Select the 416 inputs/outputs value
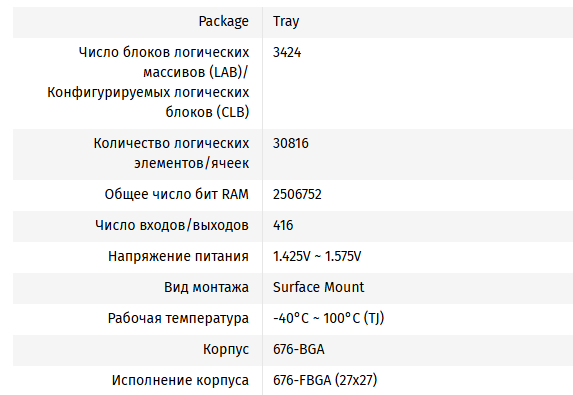 click(283, 225)
